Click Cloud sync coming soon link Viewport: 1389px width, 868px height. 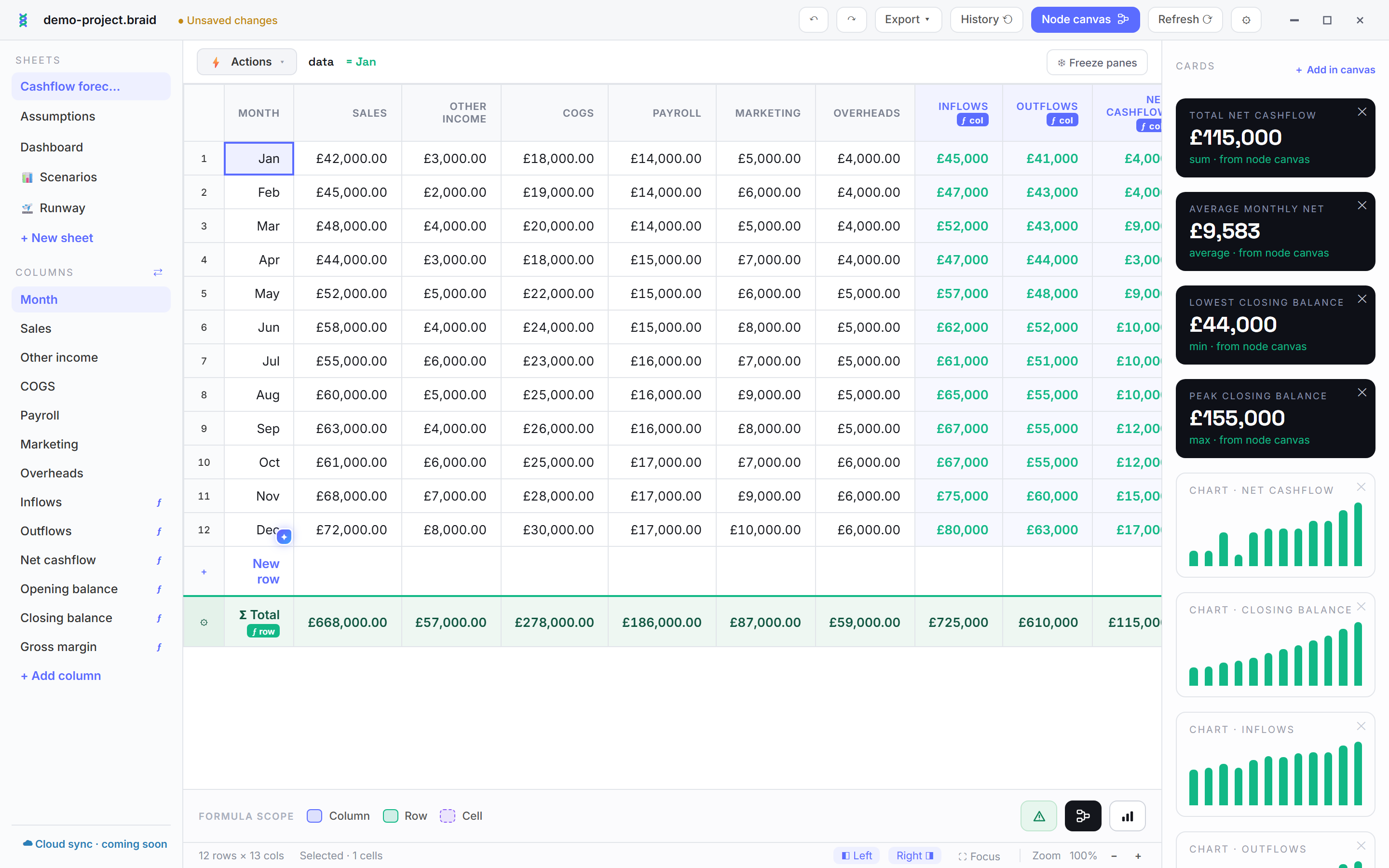(95, 844)
